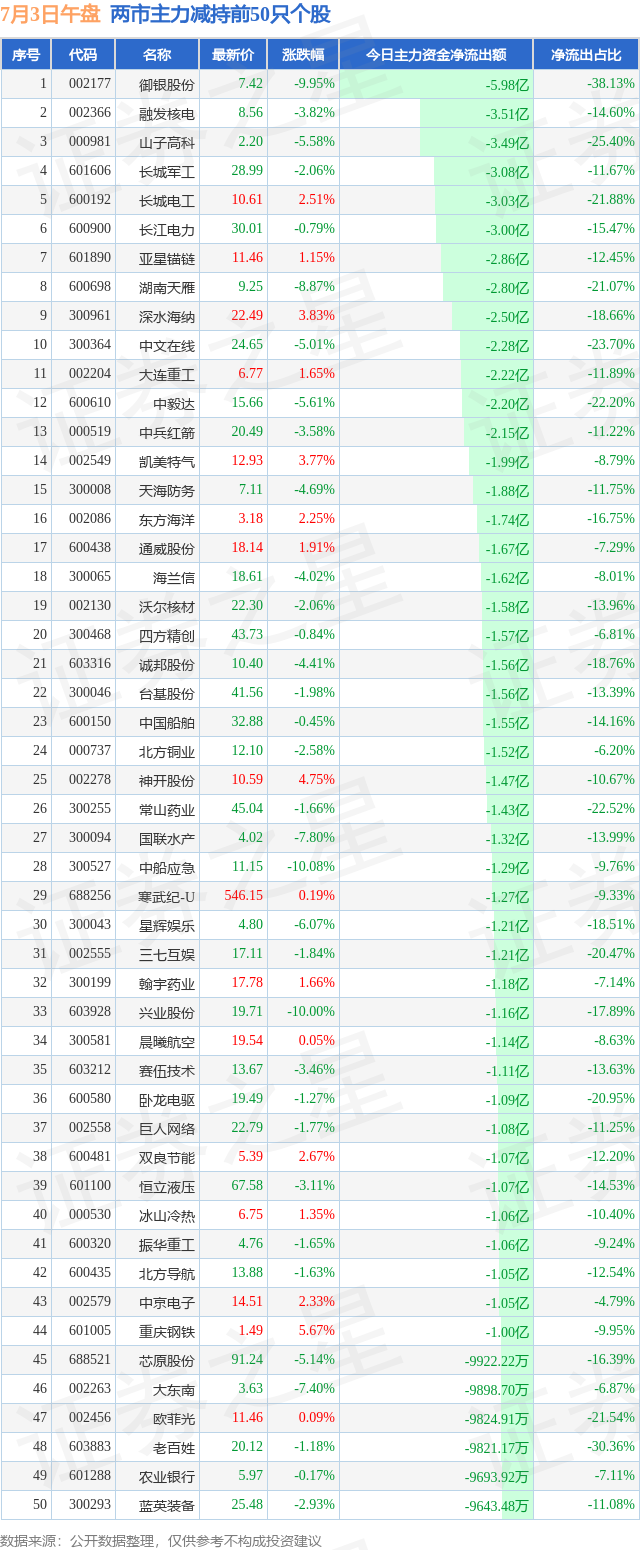Select stock name 中国船舶
The height and width of the screenshot is (1550, 640).
click(167, 723)
